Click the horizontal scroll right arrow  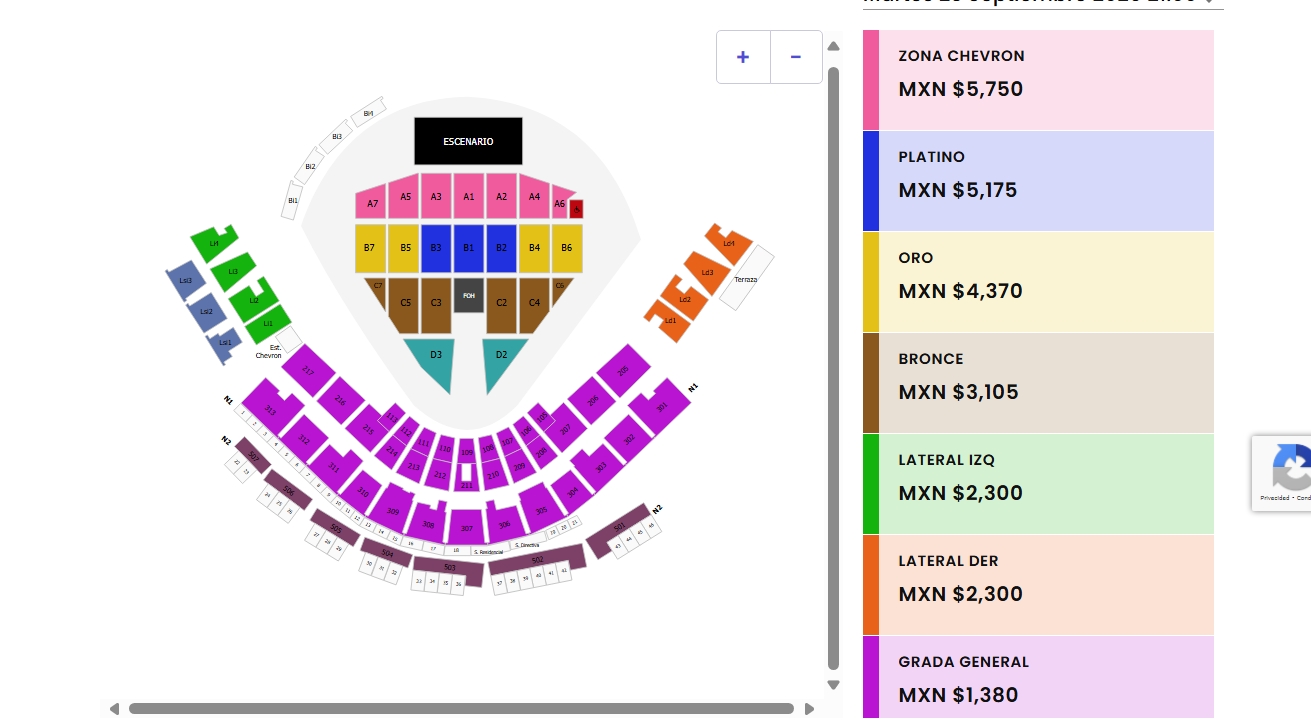click(x=809, y=709)
